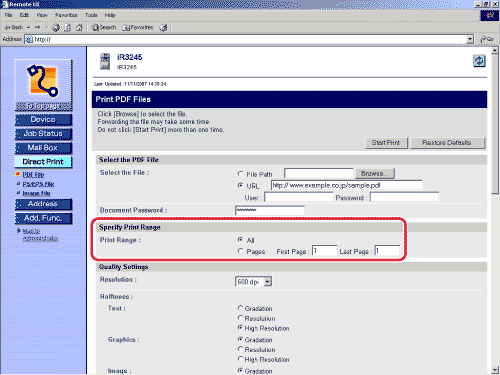Select the Direct Print sidebar button
This screenshot has width=500, height=375.
tap(43, 162)
